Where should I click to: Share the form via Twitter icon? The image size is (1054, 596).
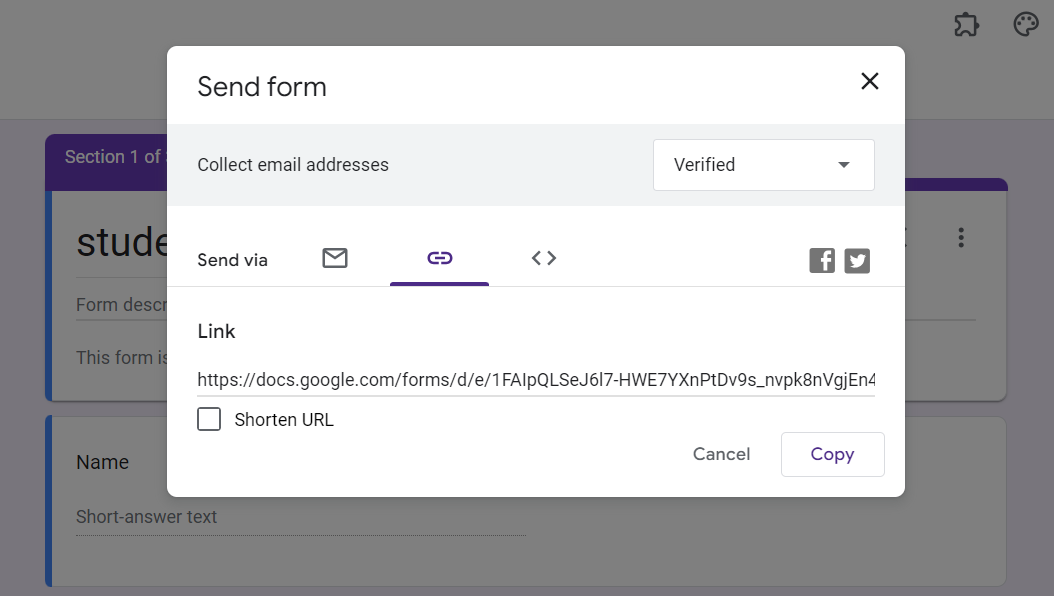[x=857, y=261]
